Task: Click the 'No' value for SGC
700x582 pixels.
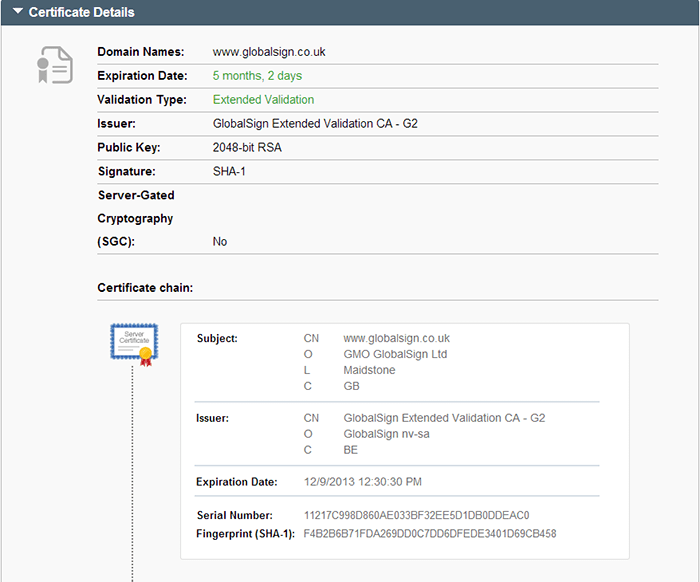Action: (x=220, y=242)
